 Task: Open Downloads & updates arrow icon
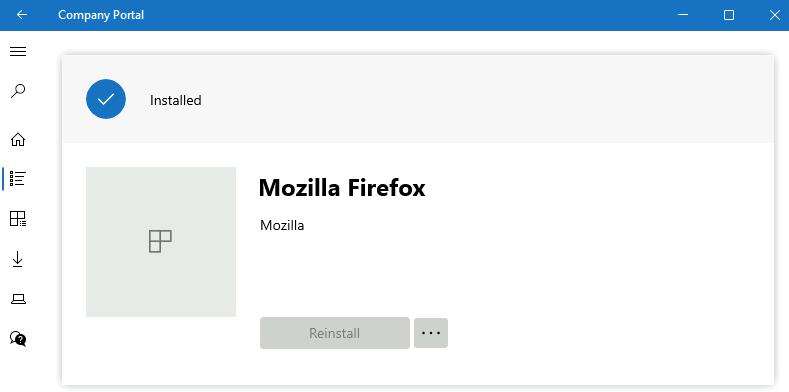click(x=18, y=259)
